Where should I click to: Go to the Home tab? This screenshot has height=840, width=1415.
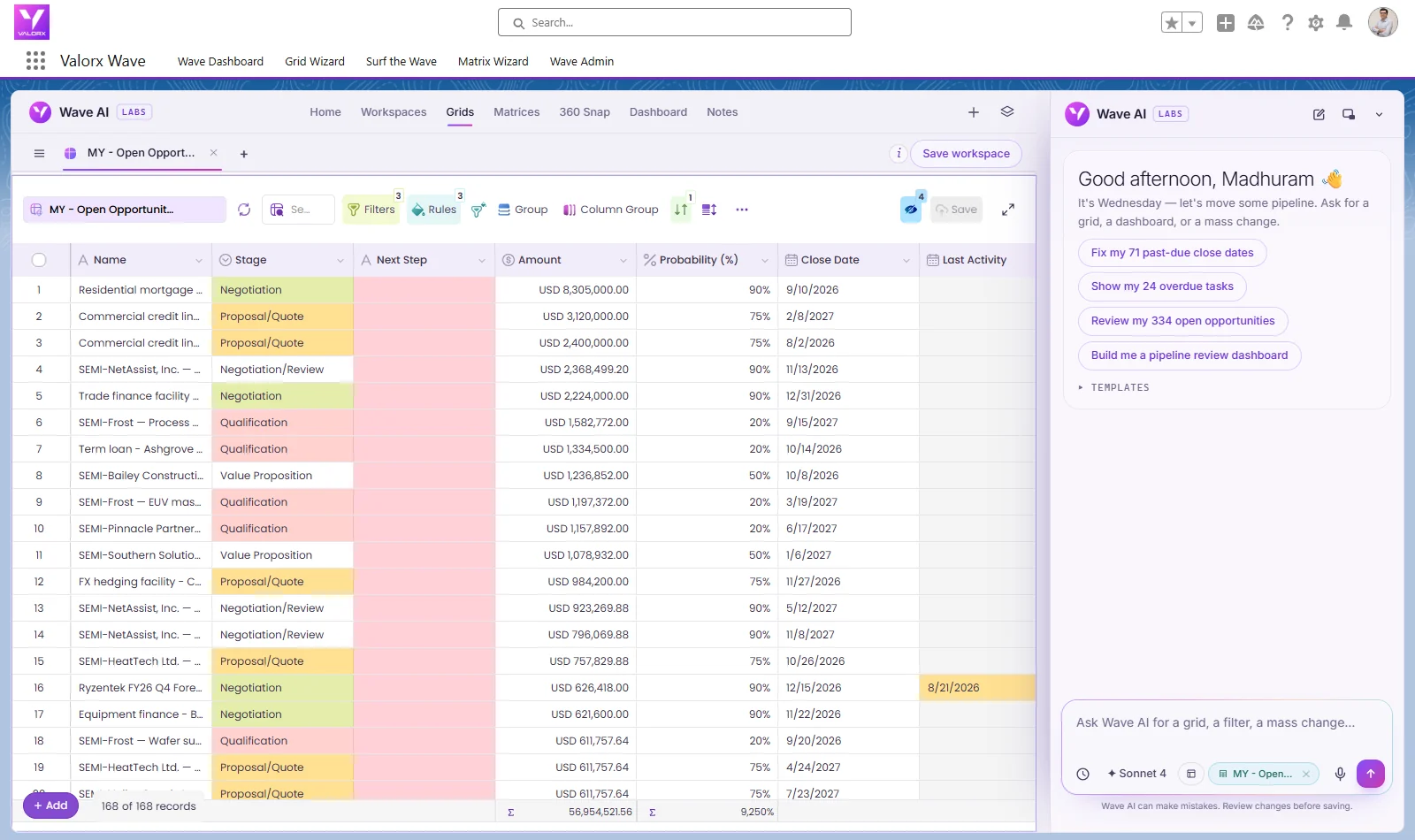[x=325, y=112]
